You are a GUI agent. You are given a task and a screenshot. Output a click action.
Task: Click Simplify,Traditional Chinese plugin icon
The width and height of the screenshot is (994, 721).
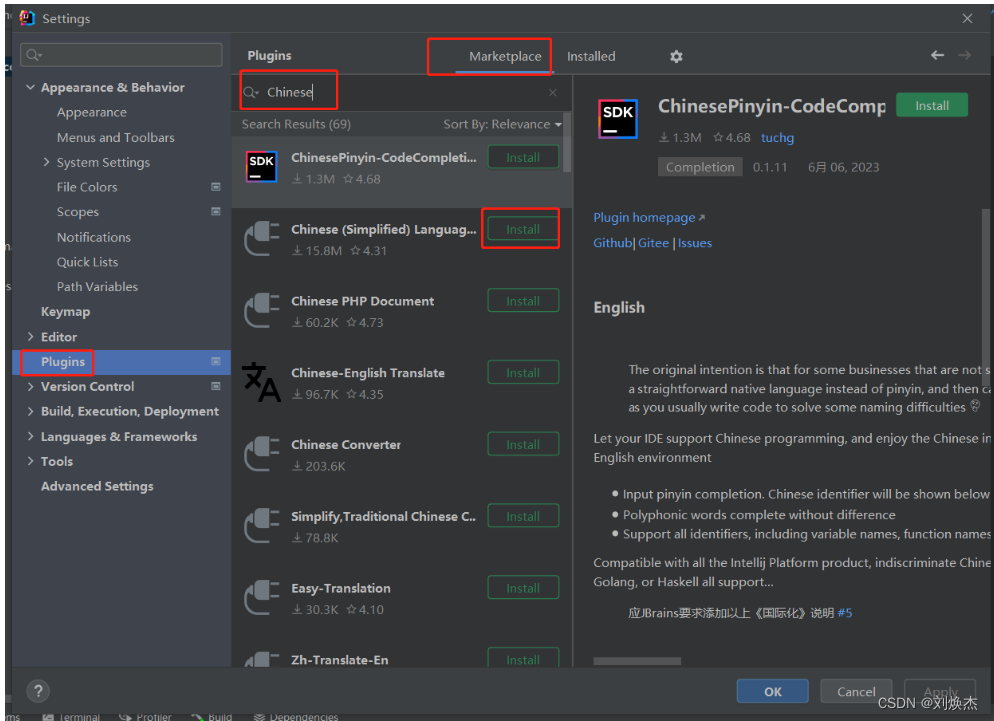click(x=262, y=526)
